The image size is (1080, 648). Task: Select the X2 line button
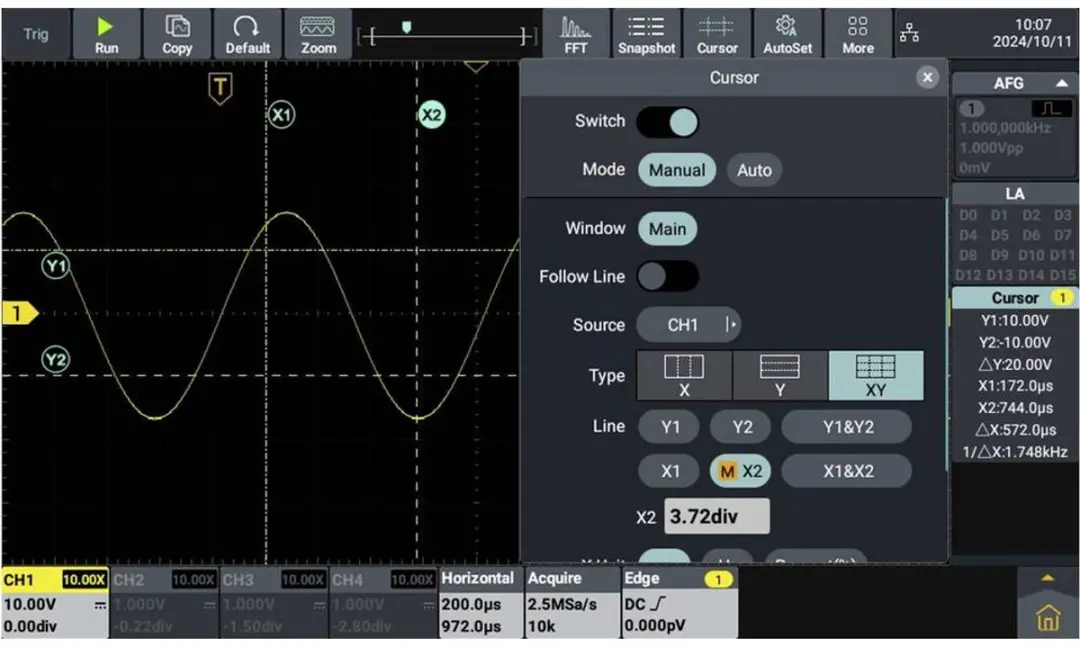click(x=740, y=471)
